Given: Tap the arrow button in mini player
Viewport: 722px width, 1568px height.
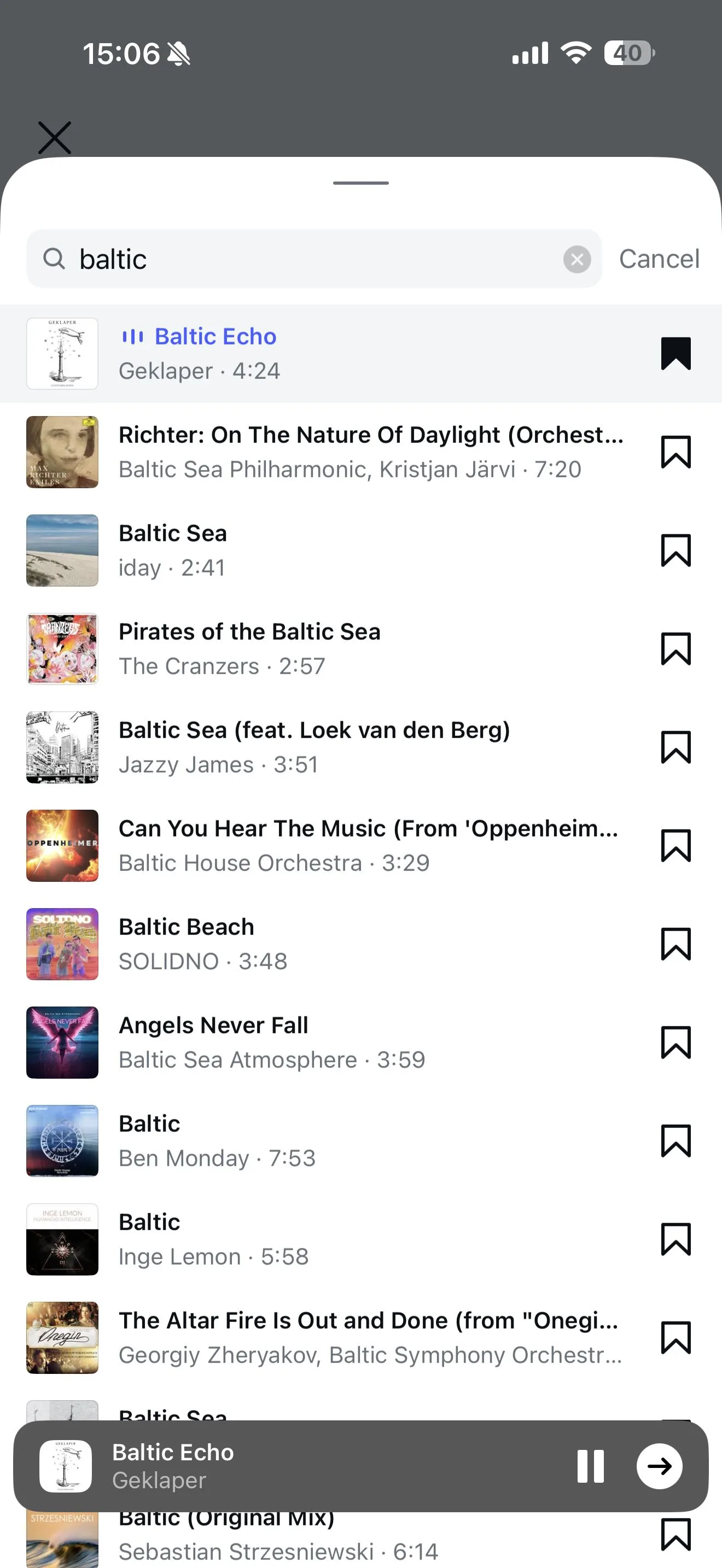Looking at the screenshot, I should [x=659, y=1466].
